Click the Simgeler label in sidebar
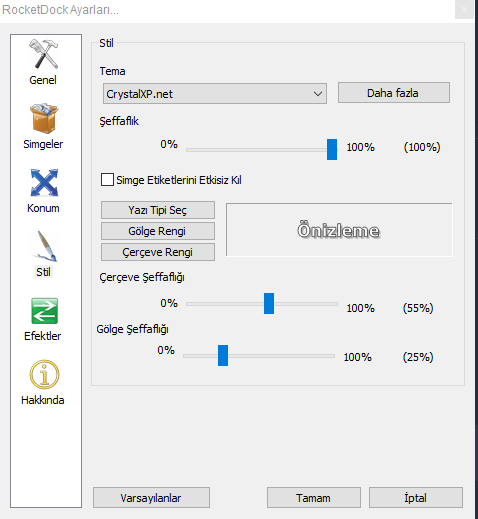478x519 pixels. [43, 144]
